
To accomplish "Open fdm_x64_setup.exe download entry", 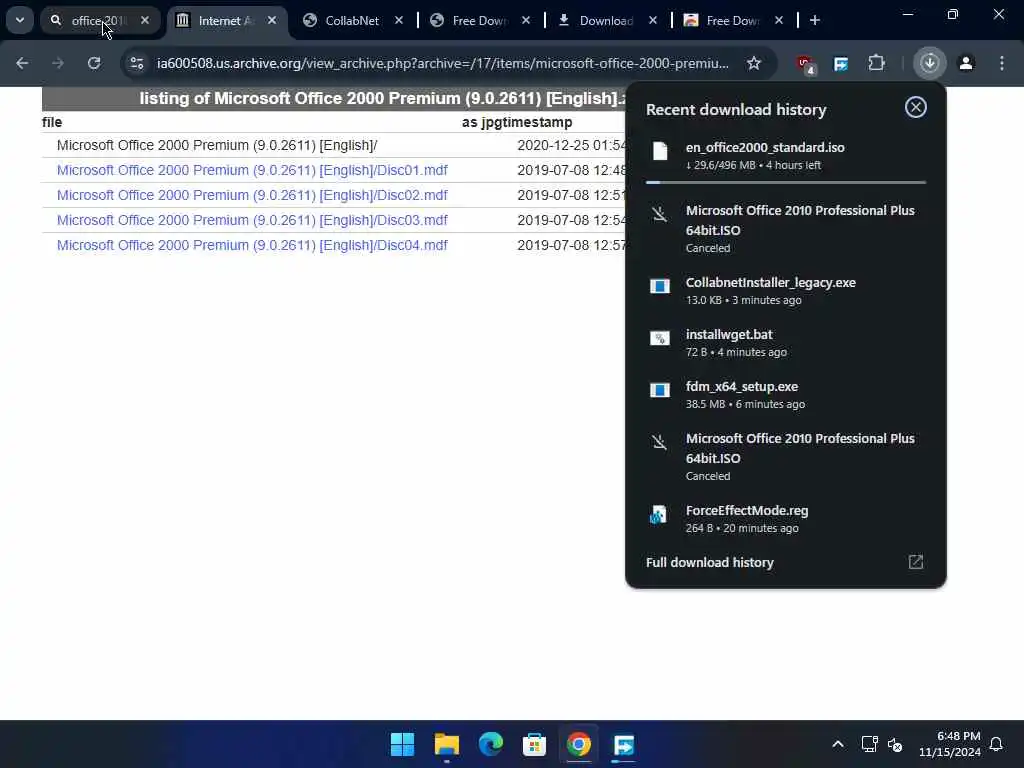I will tap(786, 395).
